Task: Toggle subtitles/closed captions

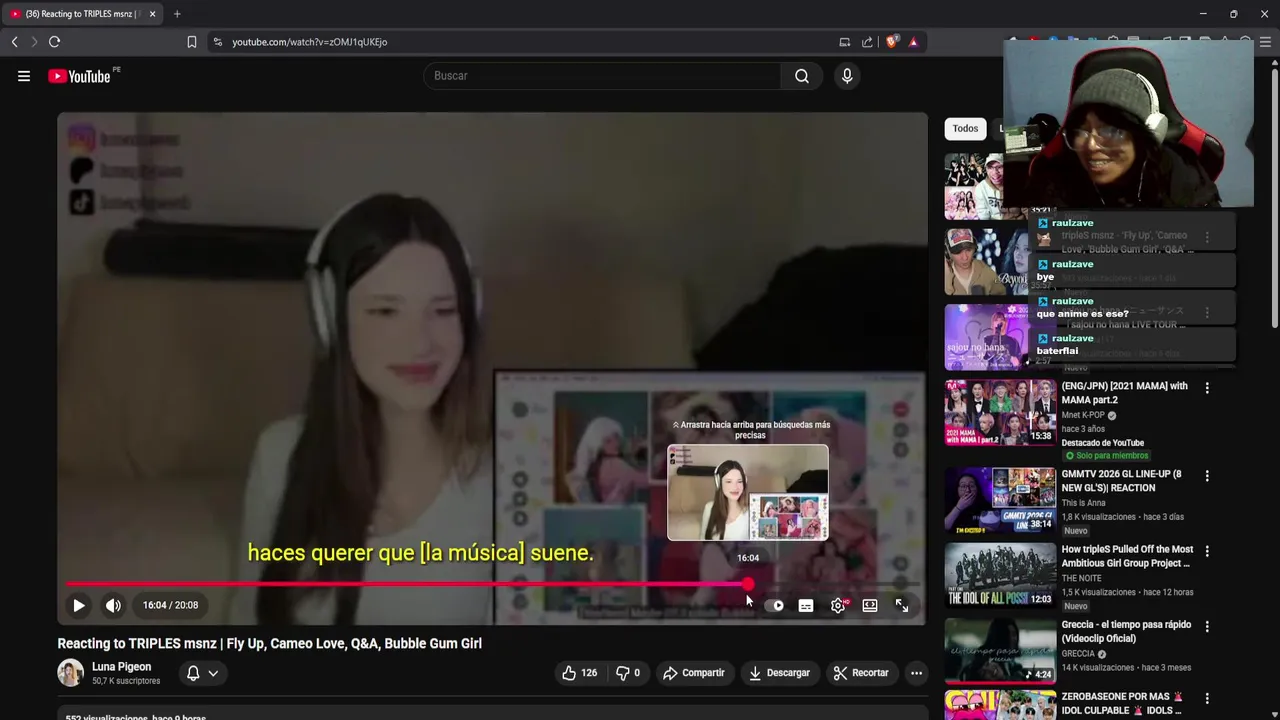Action: 806,605
